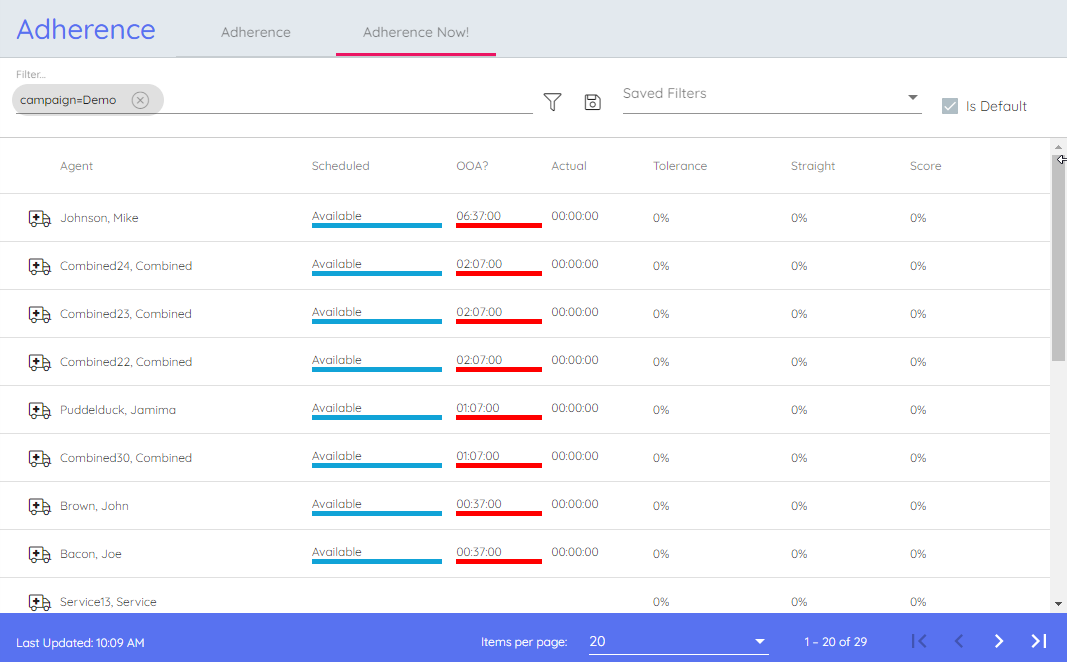Viewport: 1067px width, 662px height.
Task: Toggle the Is Default checkbox
Action: point(950,106)
